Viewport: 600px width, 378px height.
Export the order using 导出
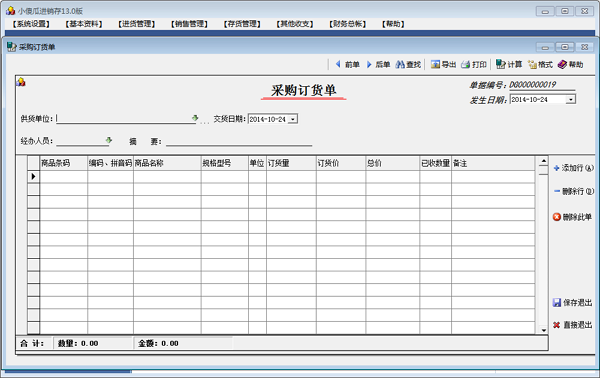(x=443, y=64)
